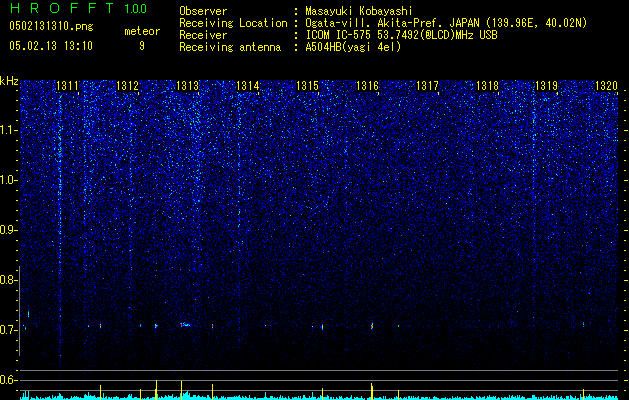Click the version number 1.0.0

pos(136,9)
